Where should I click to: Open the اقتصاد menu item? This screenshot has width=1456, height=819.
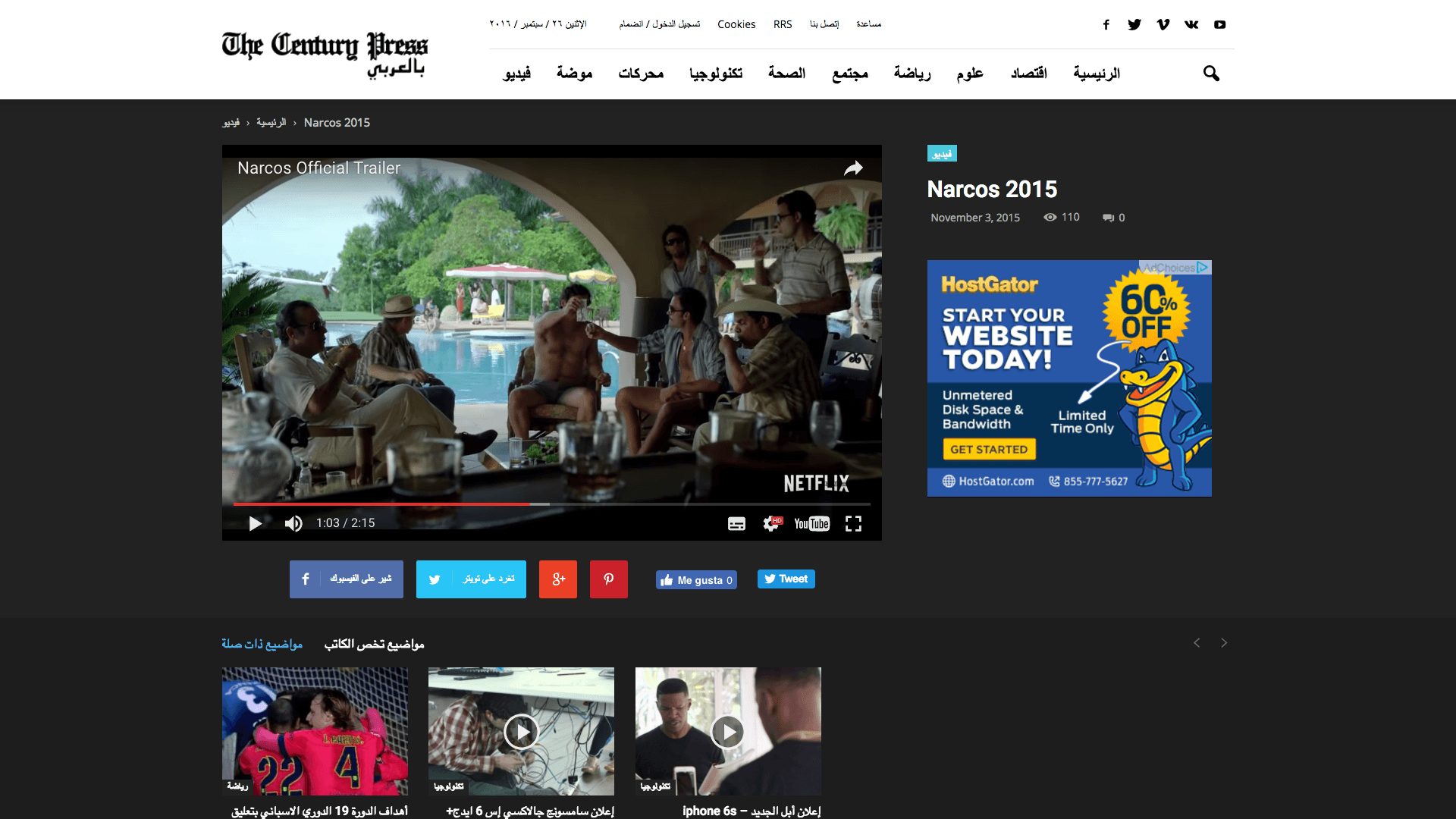(x=1029, y=74)
